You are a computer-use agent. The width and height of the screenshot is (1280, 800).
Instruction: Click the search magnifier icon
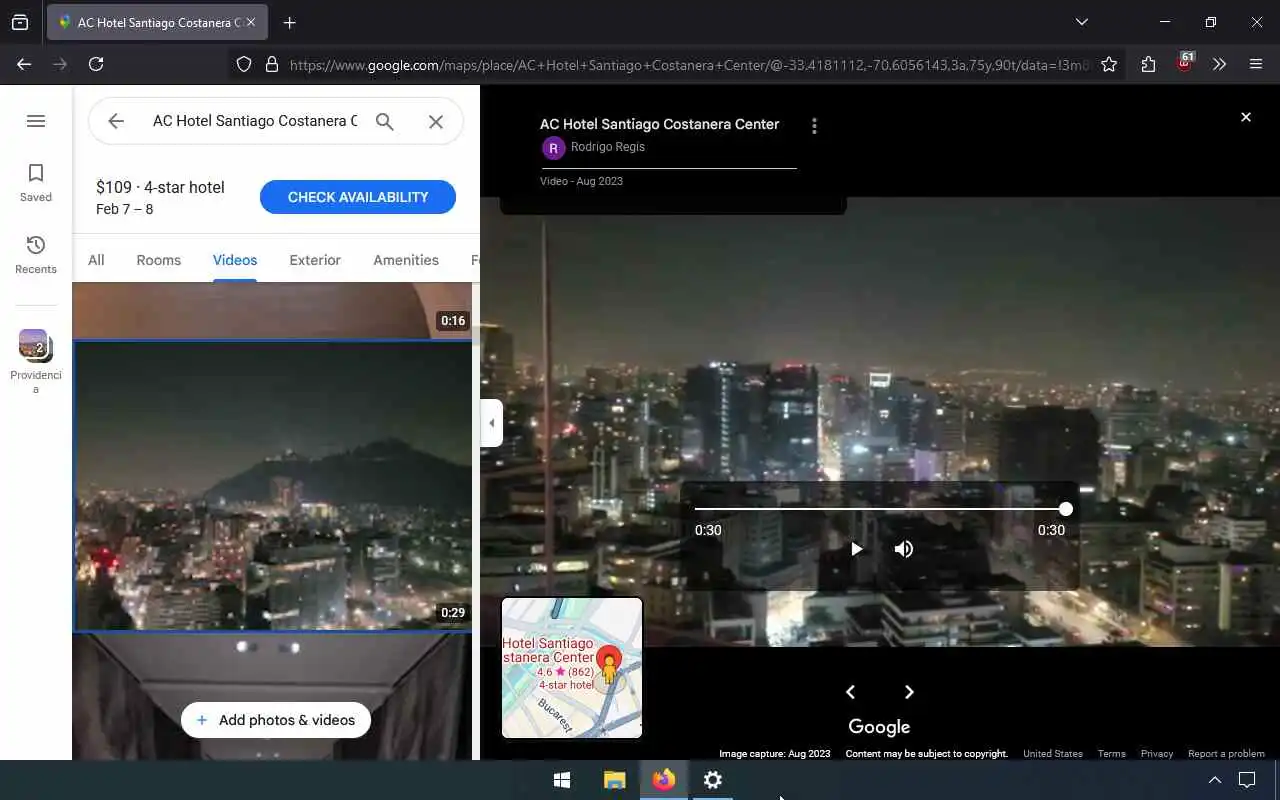tap(385, 121)
